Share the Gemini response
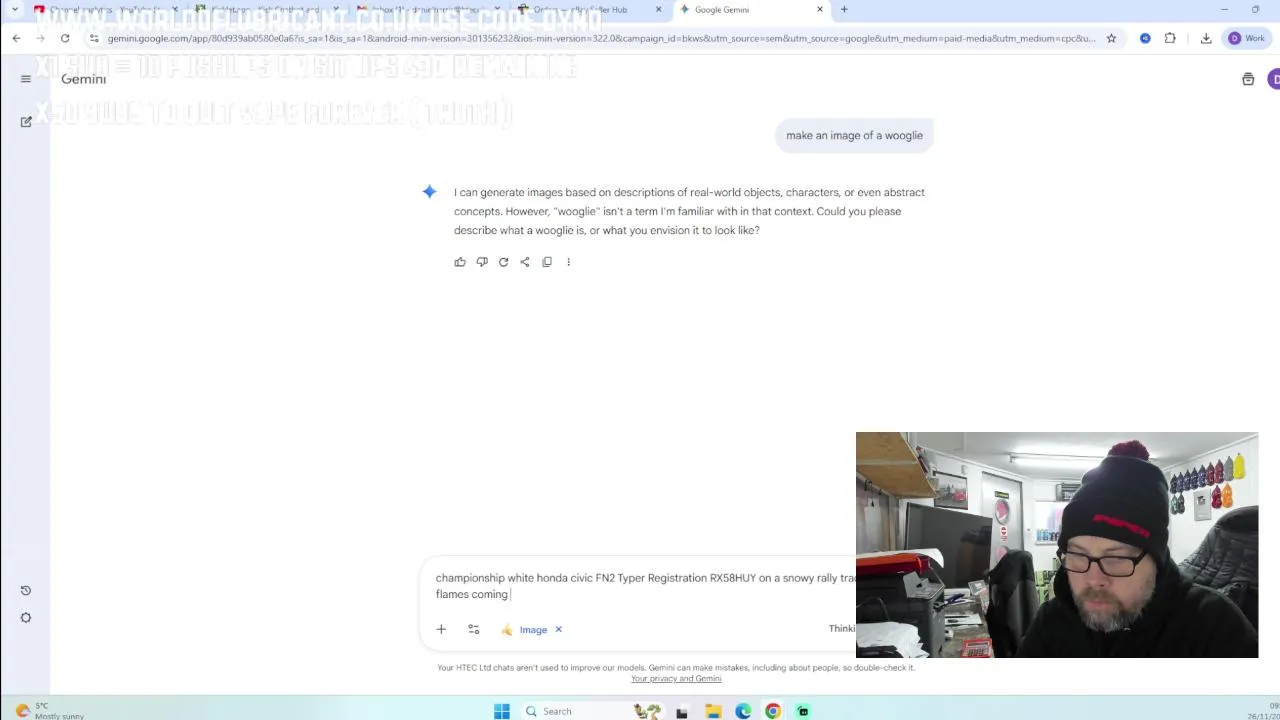The width and height of the screenshot is (1280, 720). click(x=525, y=262)
